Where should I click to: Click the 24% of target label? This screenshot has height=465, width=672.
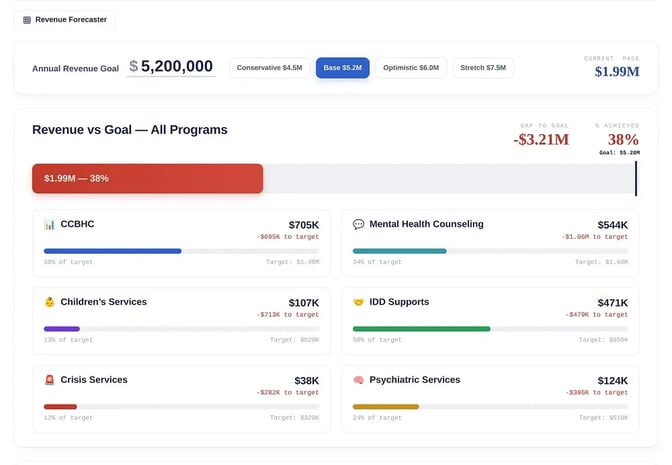click(377, 418)
